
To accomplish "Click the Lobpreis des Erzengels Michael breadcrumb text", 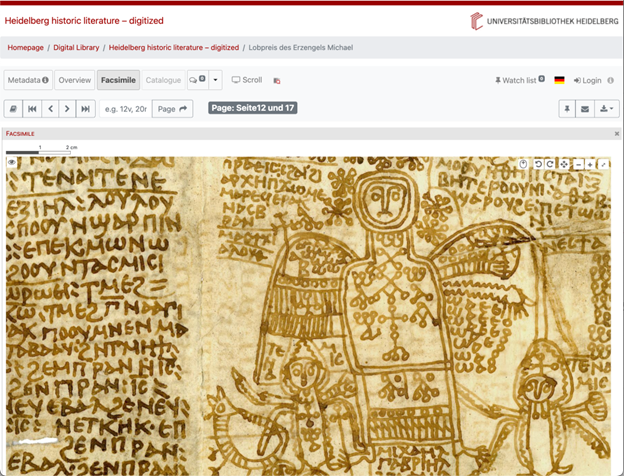I will click(301, 47).
